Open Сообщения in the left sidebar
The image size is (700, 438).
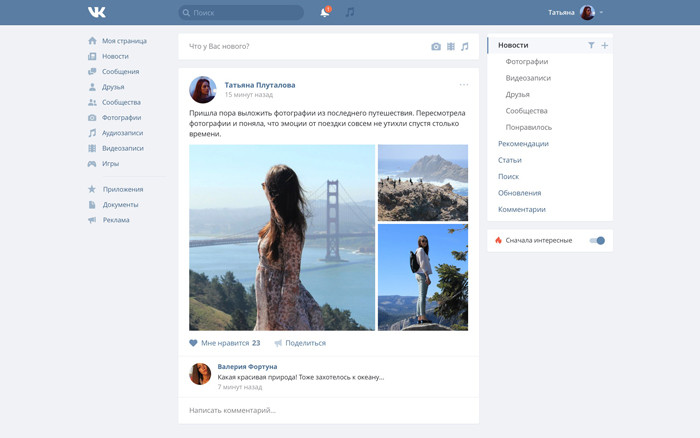120,72
